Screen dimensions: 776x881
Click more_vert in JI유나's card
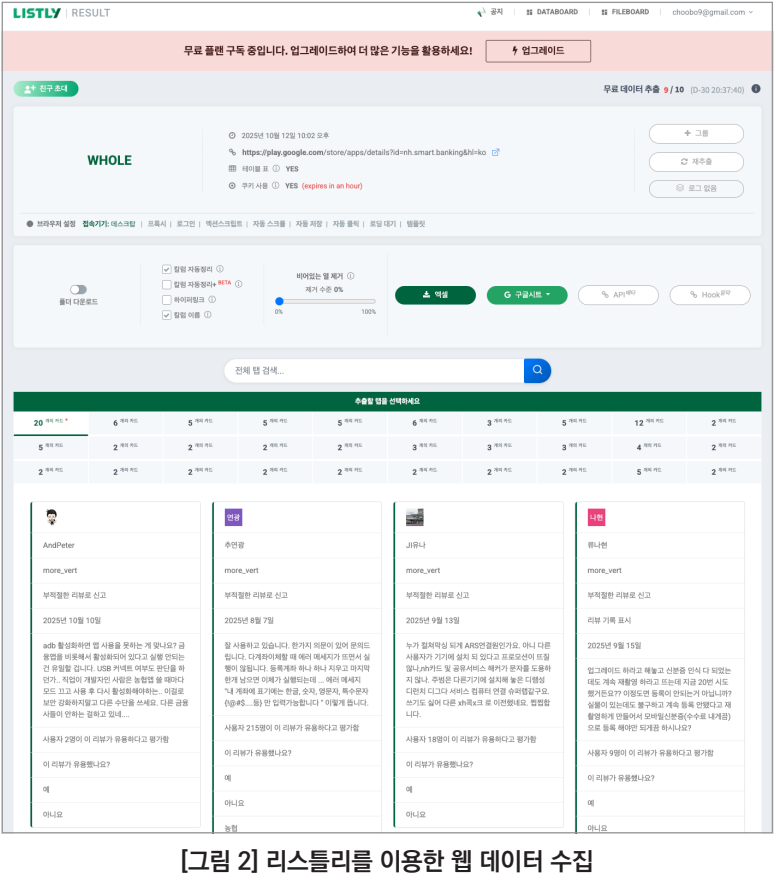pos(423,570)
